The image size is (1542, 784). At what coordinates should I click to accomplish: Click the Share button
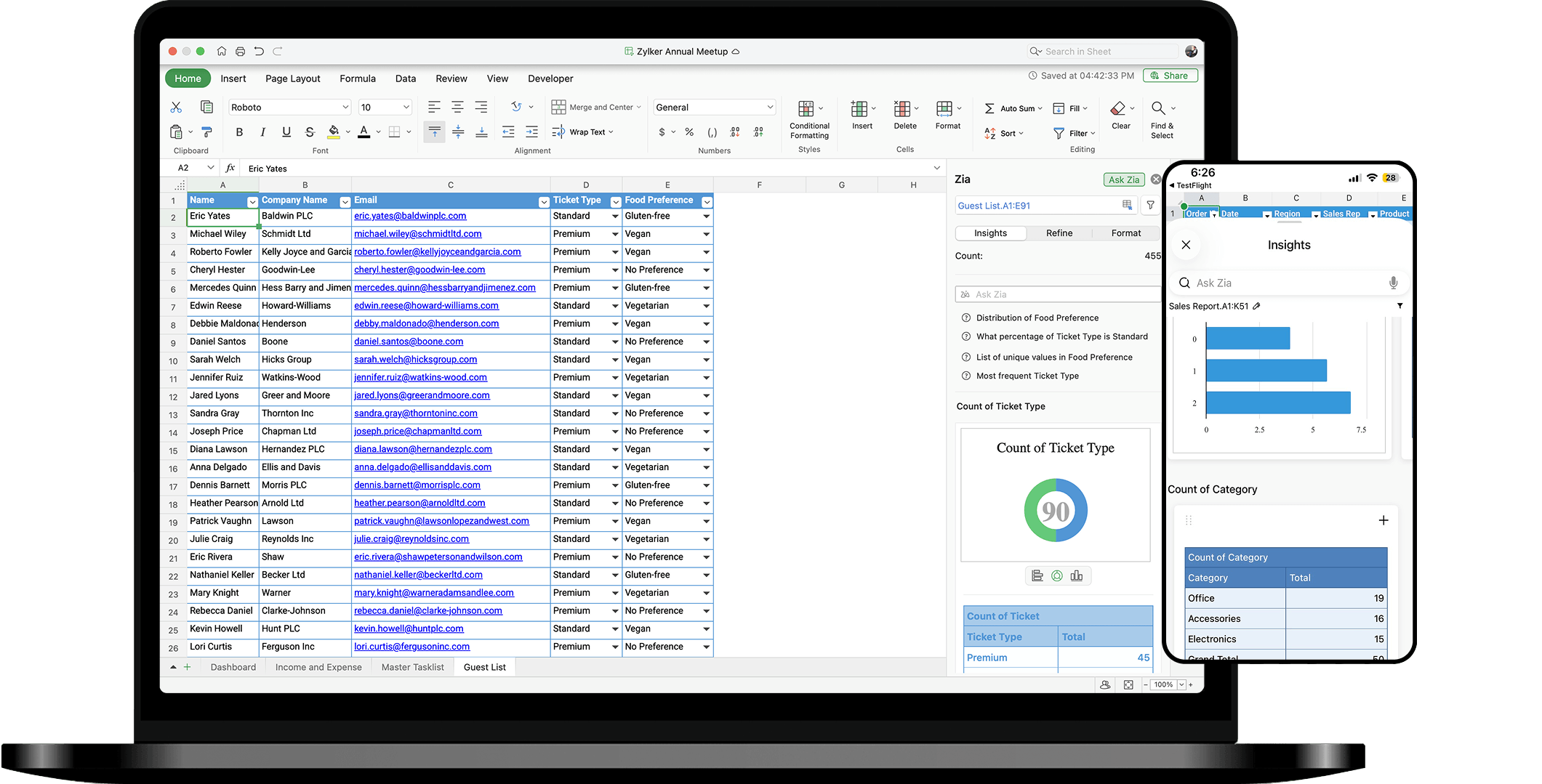[1170, 76]
